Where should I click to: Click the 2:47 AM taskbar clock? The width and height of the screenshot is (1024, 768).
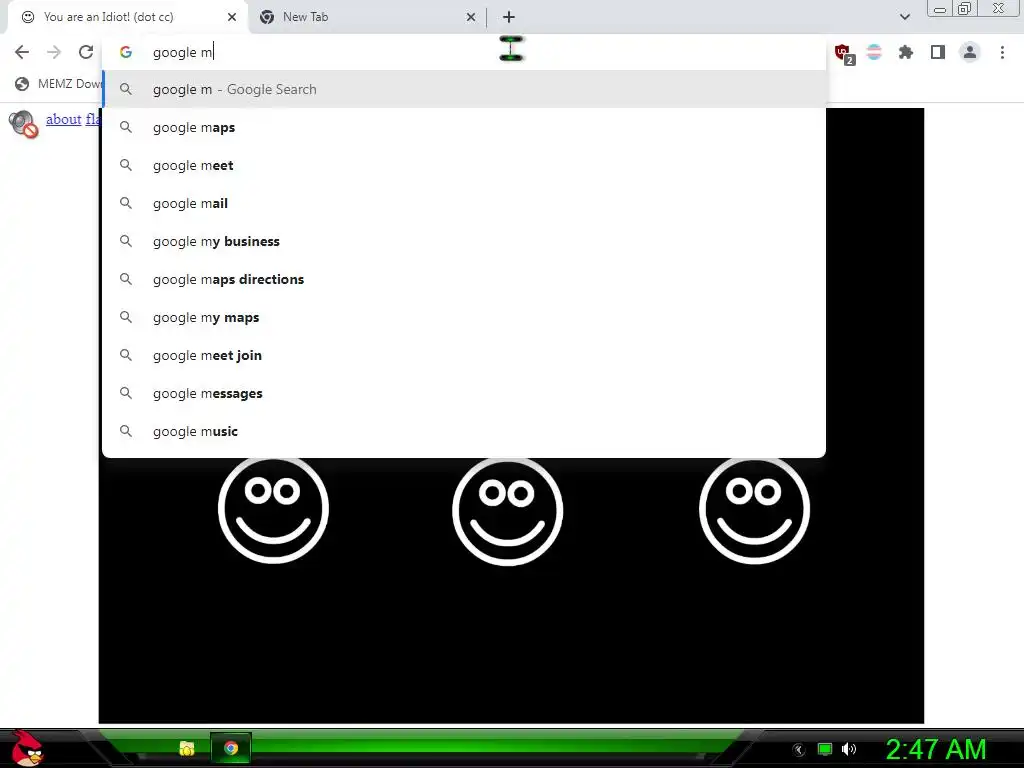click(936, 749)
